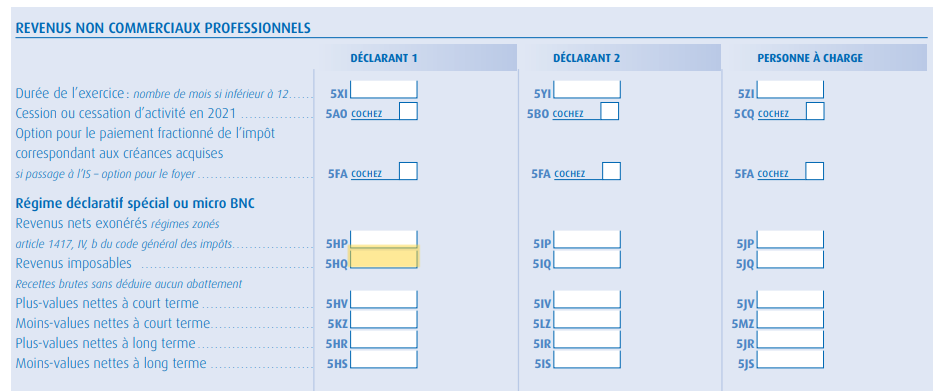
Task: Check the 5CQ cessation box for Personne à charge
Action: coord(815,112)
